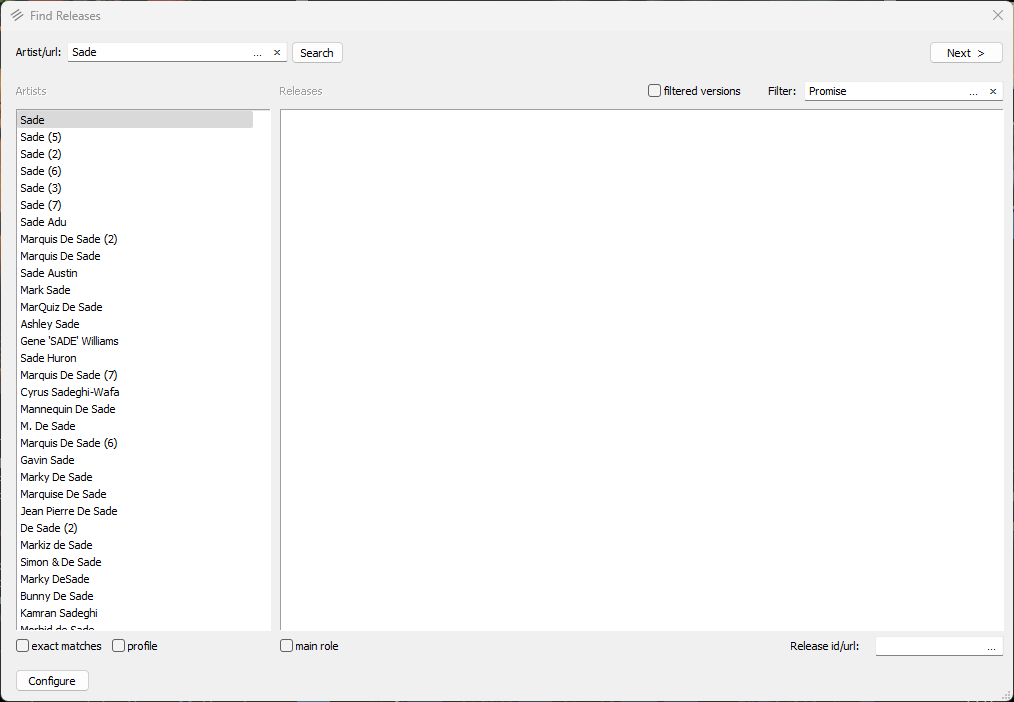The height and width of the screenshot is (702, 1014).
Task: Pick Jean Pierre De Sade
Action: pos(135,511)
